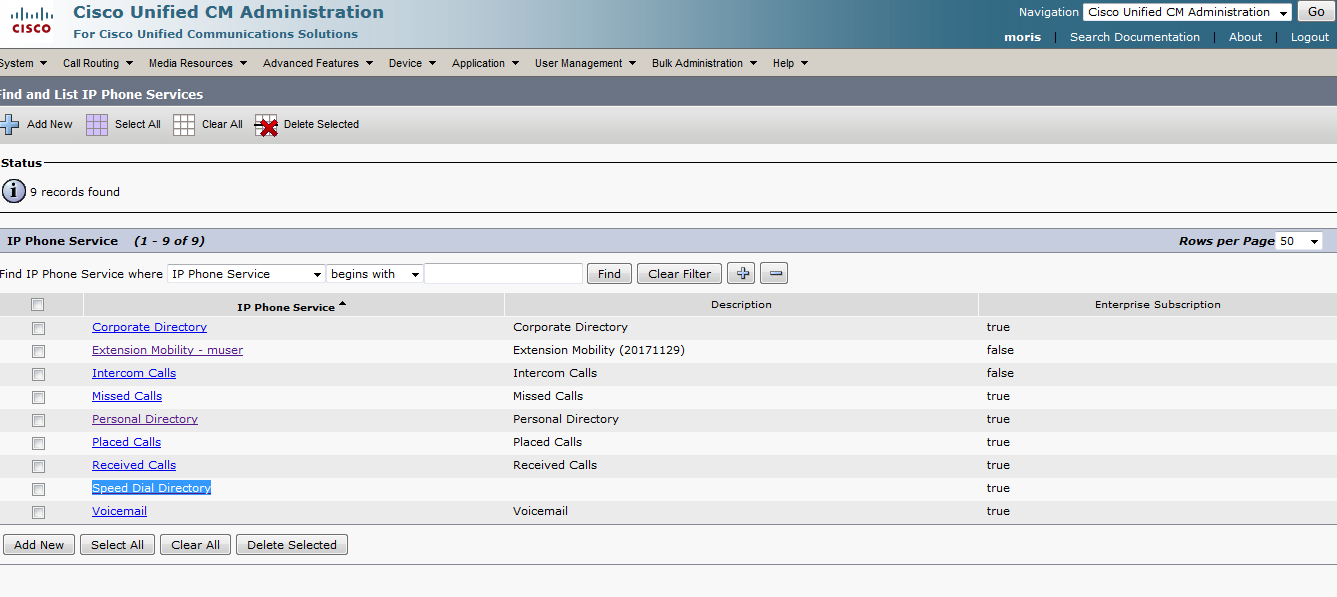Click the '9 records found' status text
This screenshot has height=597, width=1337.
[75, 192]
